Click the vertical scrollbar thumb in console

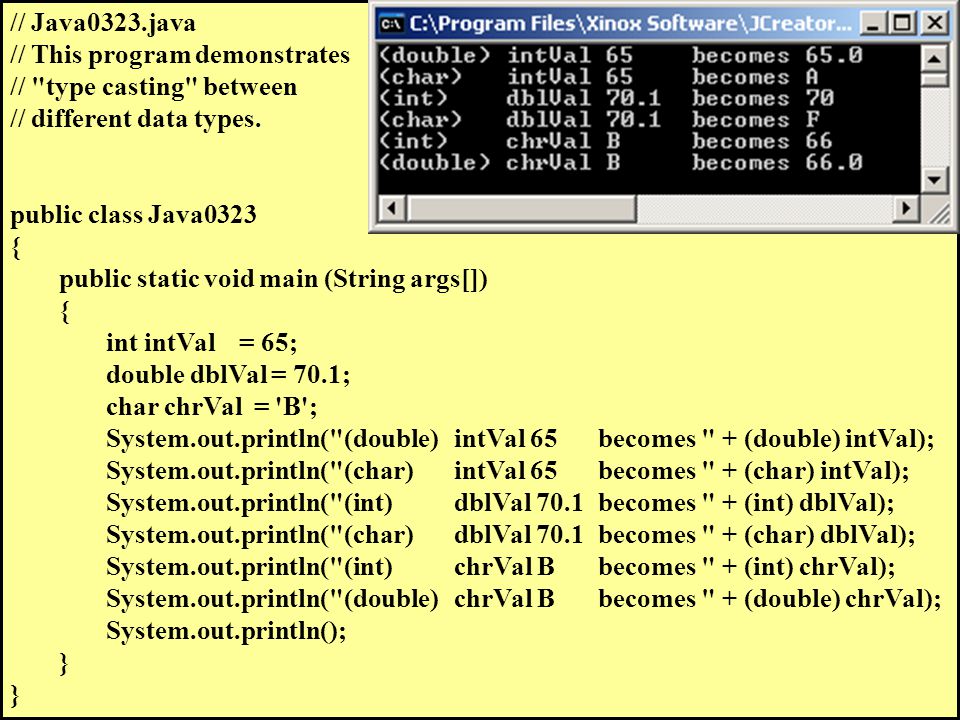934,79
